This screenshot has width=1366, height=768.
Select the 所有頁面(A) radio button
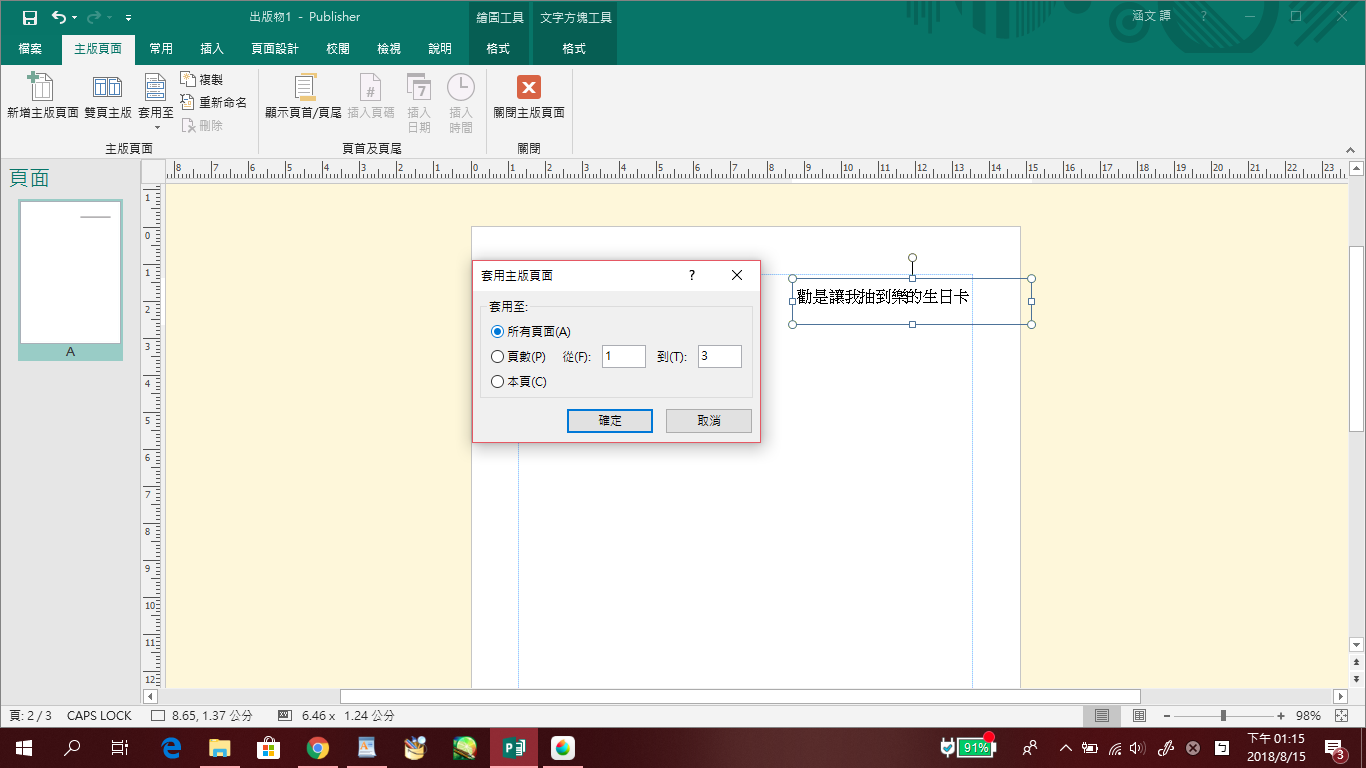pos(498,332)
